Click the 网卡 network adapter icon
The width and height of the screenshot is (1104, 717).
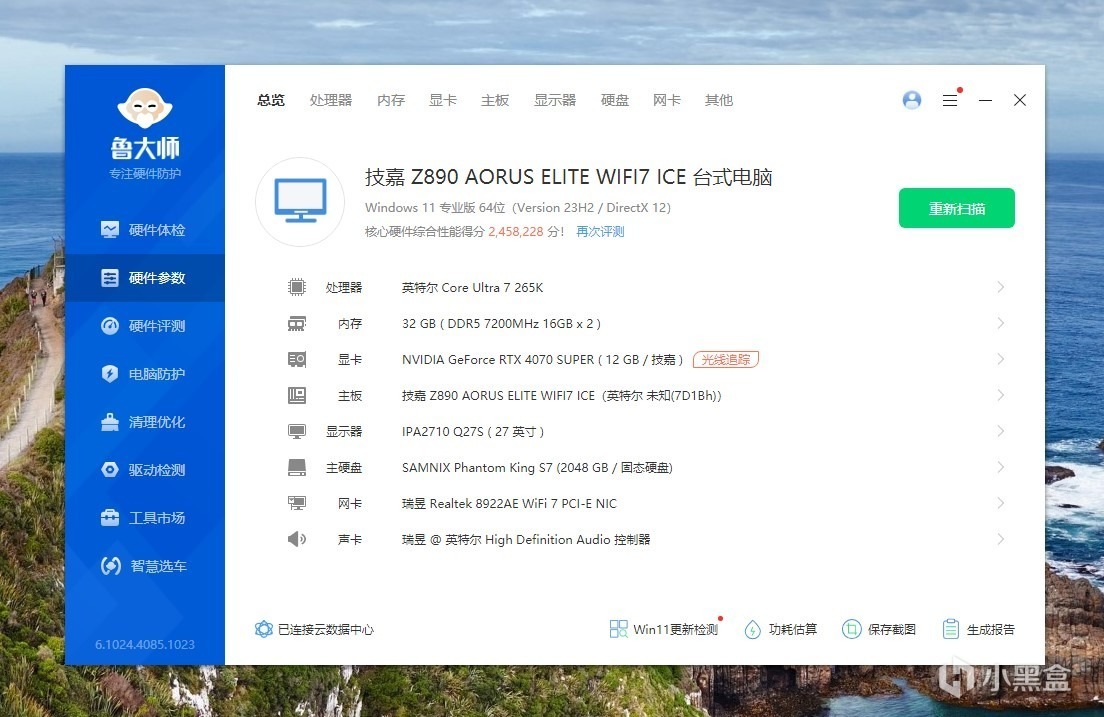point(296,503)
